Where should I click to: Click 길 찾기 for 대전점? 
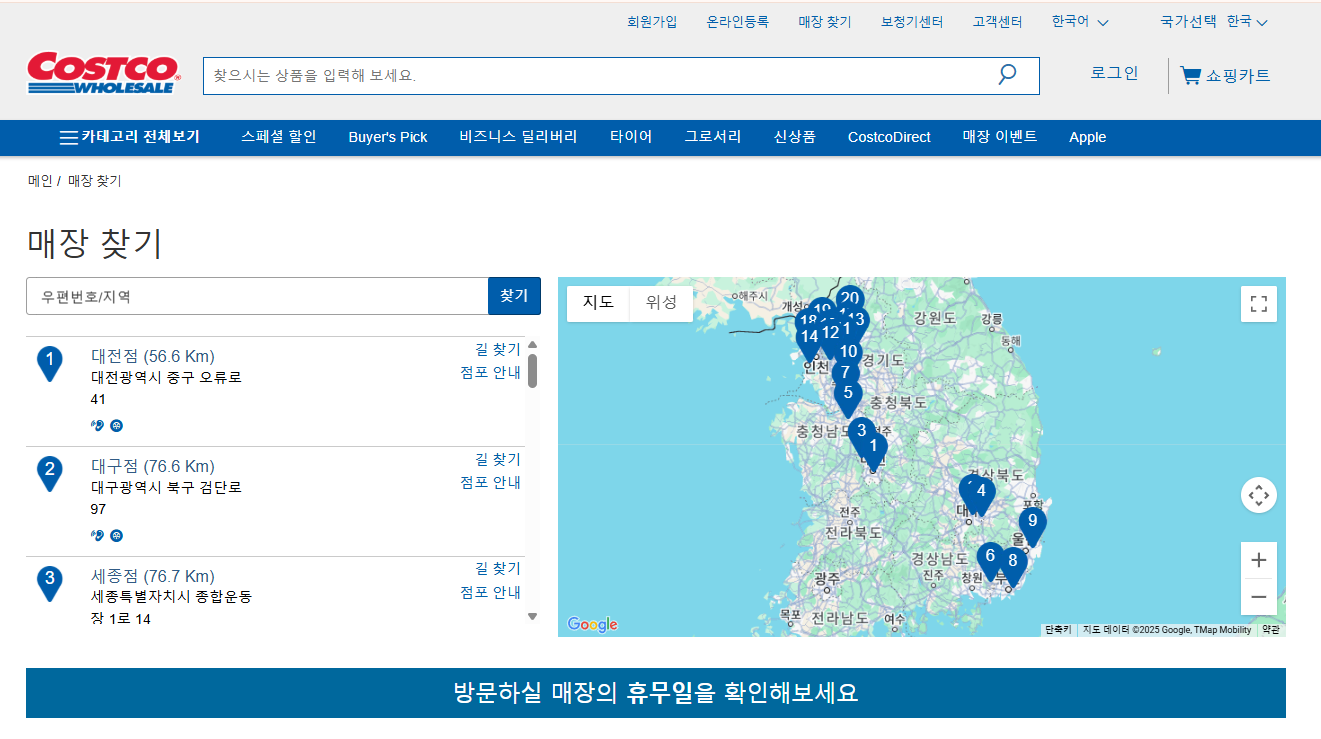pos(498,349)
